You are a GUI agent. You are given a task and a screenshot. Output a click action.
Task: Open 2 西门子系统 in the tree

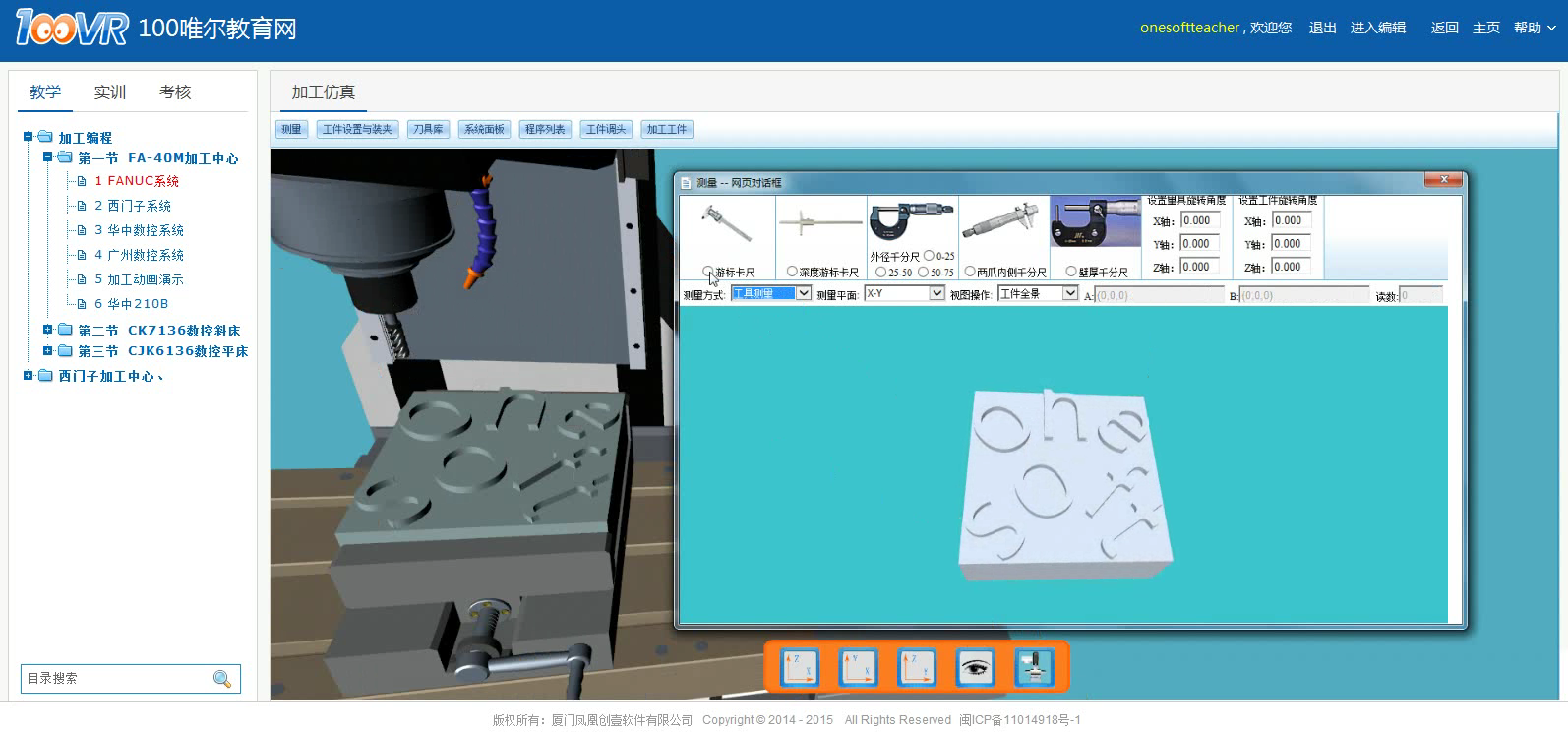click(133, 206)
